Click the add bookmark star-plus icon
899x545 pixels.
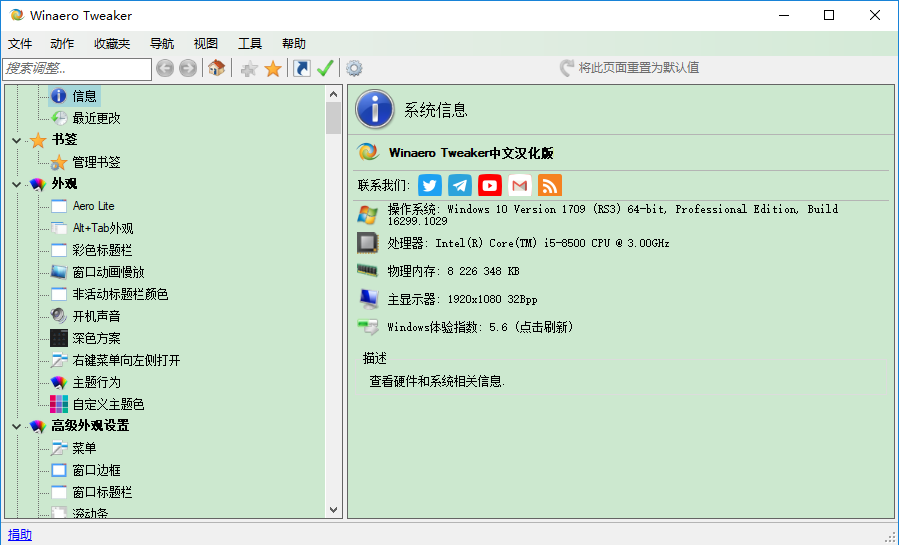tap(249, 68)
